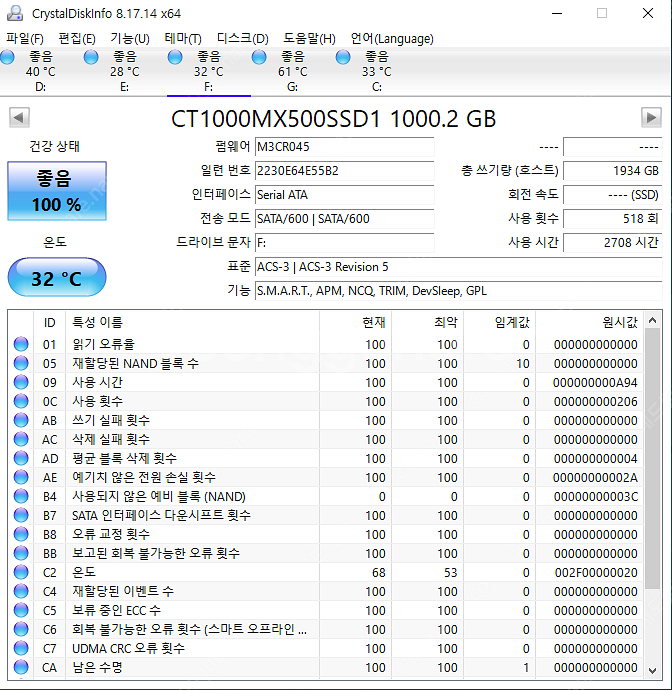Click the 임계값 column header

pyautogui.click(x=499, y=322)
